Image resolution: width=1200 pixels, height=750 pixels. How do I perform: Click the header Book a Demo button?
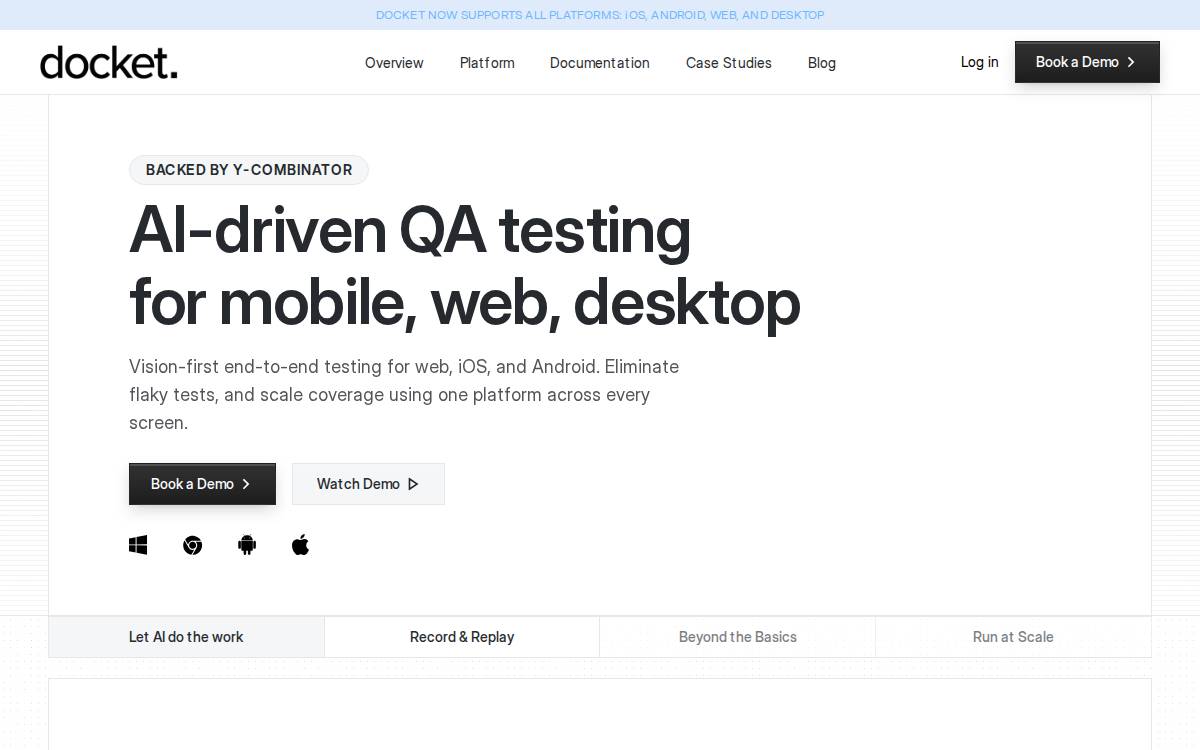[x=1087, y=62]
